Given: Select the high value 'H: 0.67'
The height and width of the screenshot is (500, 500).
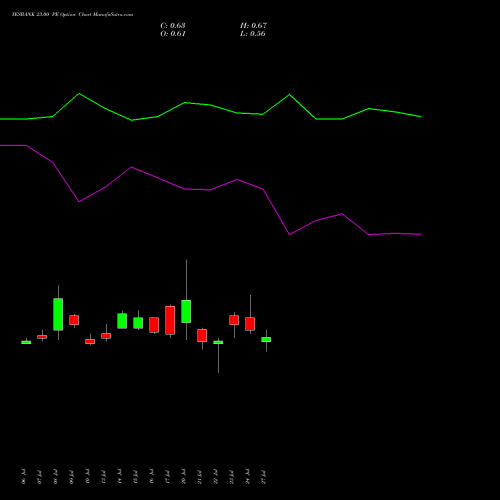Looking at the screenshot, I should point(253,26).
